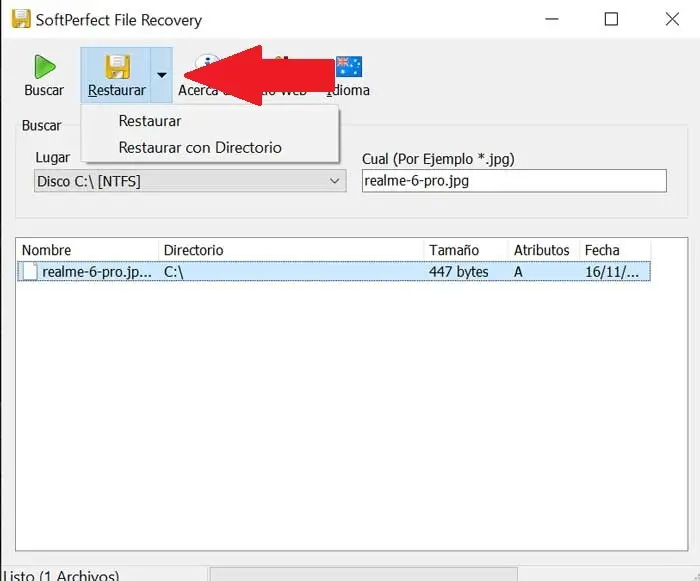The image size is (700, 581).
Task: Open the Restaurar split-button dropdown arrow
Action: pos(162,75)
